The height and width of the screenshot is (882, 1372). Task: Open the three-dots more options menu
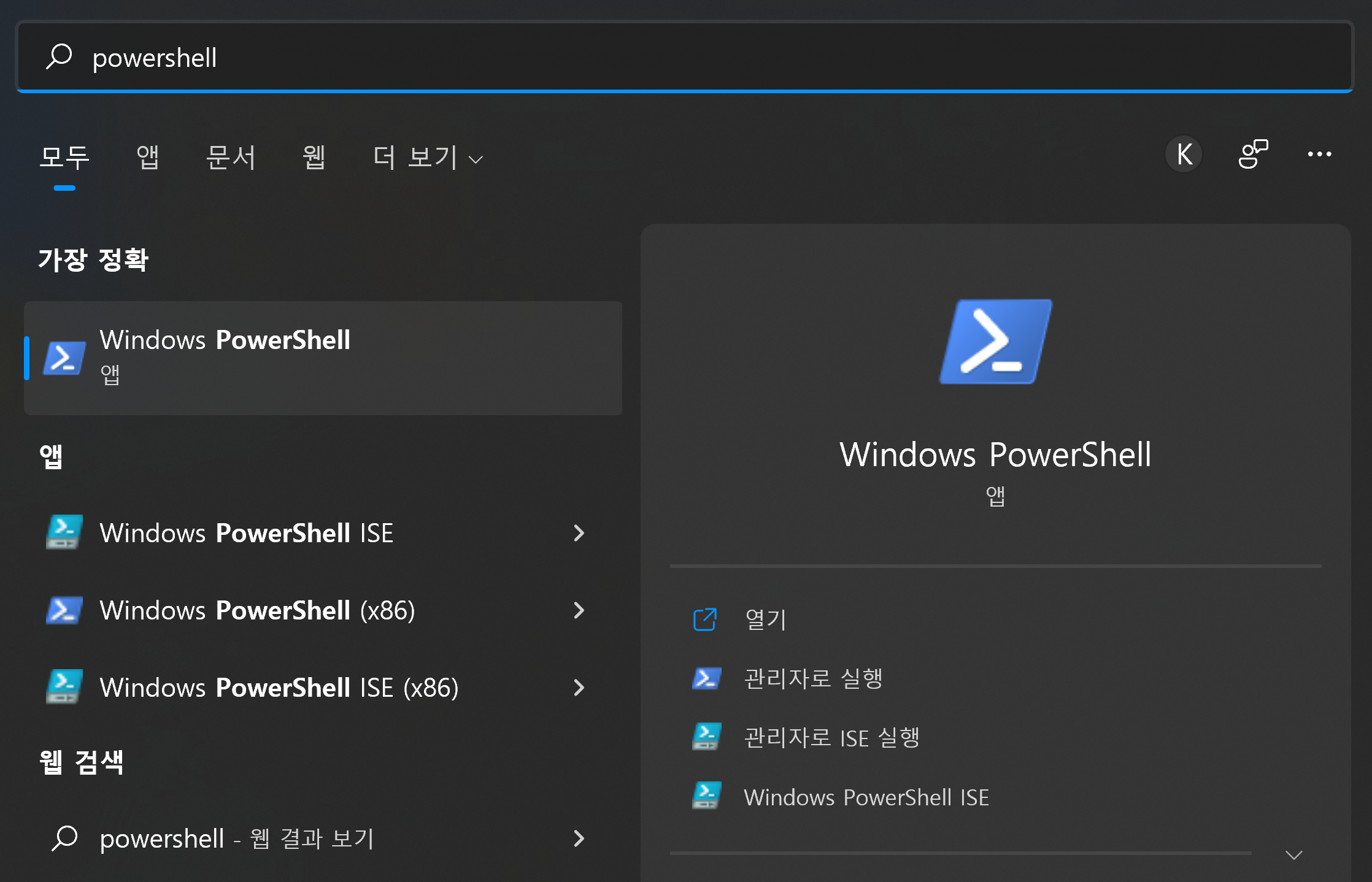1319,154
